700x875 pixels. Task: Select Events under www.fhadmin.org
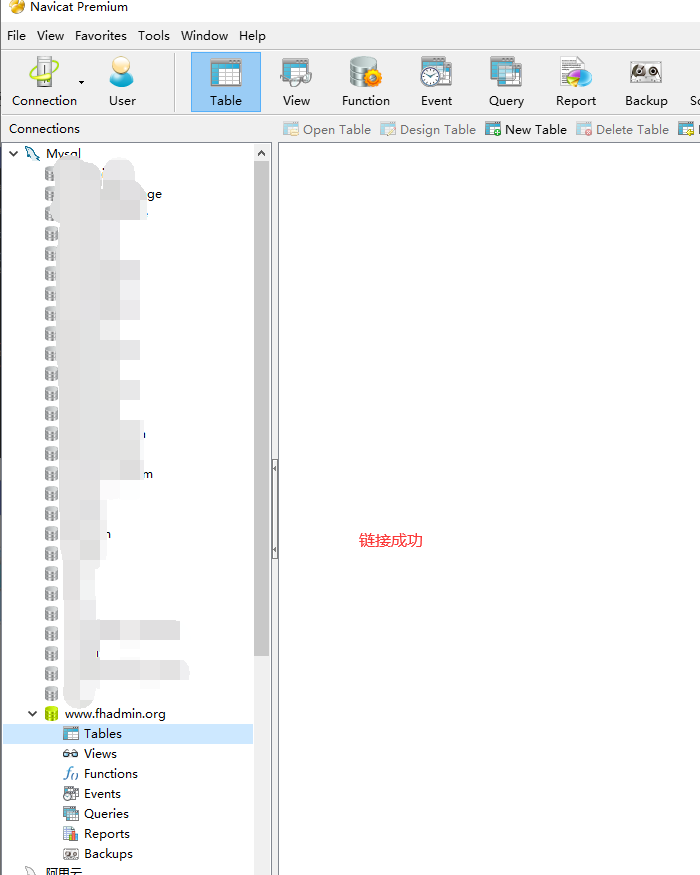(102, 794)
